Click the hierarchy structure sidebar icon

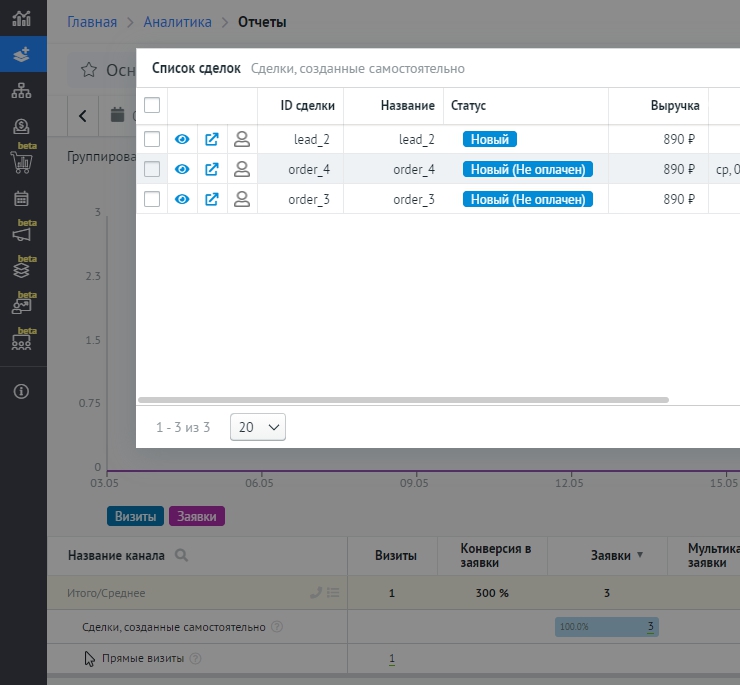pos(21,91)
